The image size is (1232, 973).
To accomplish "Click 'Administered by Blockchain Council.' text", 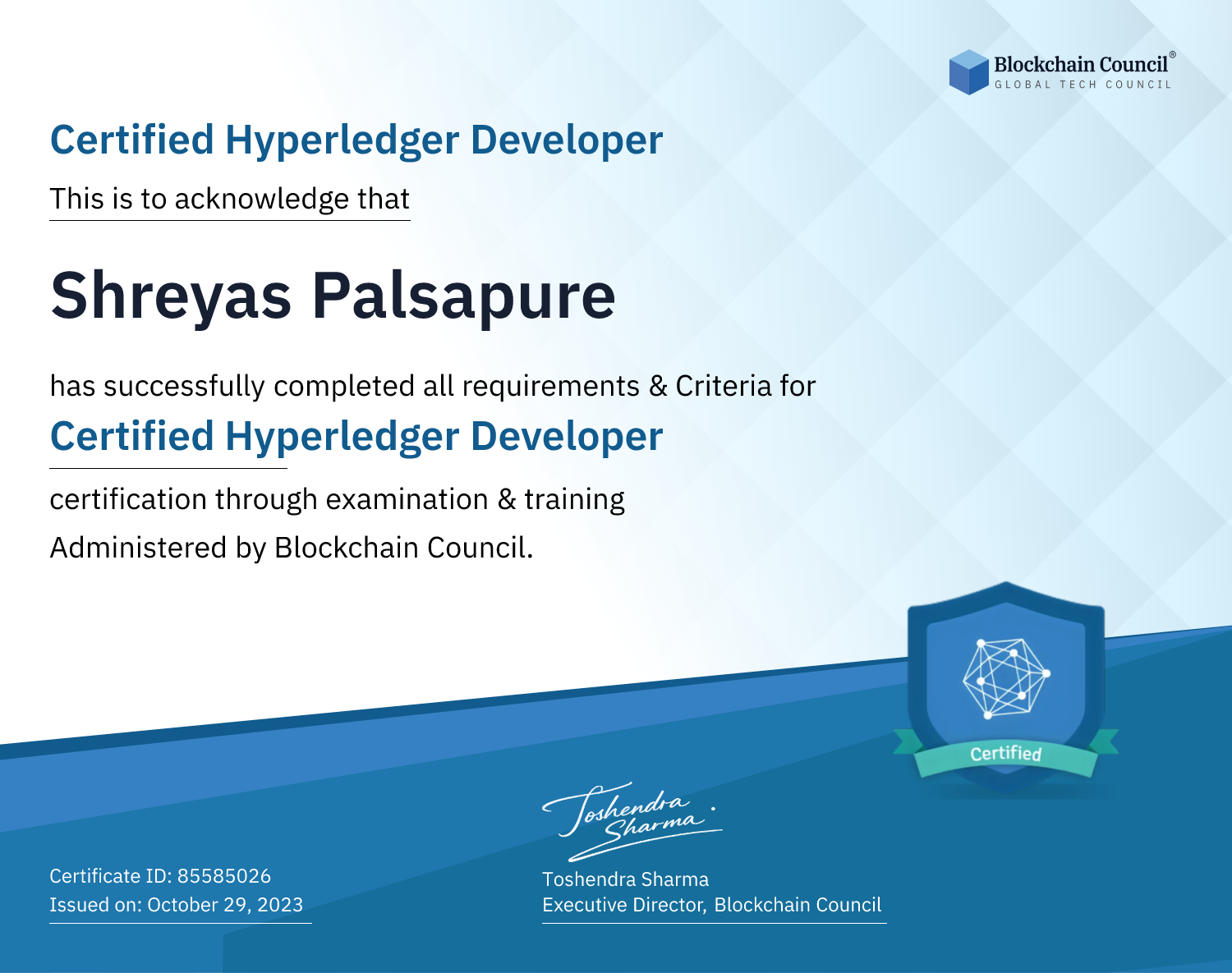I will point(292,548).
